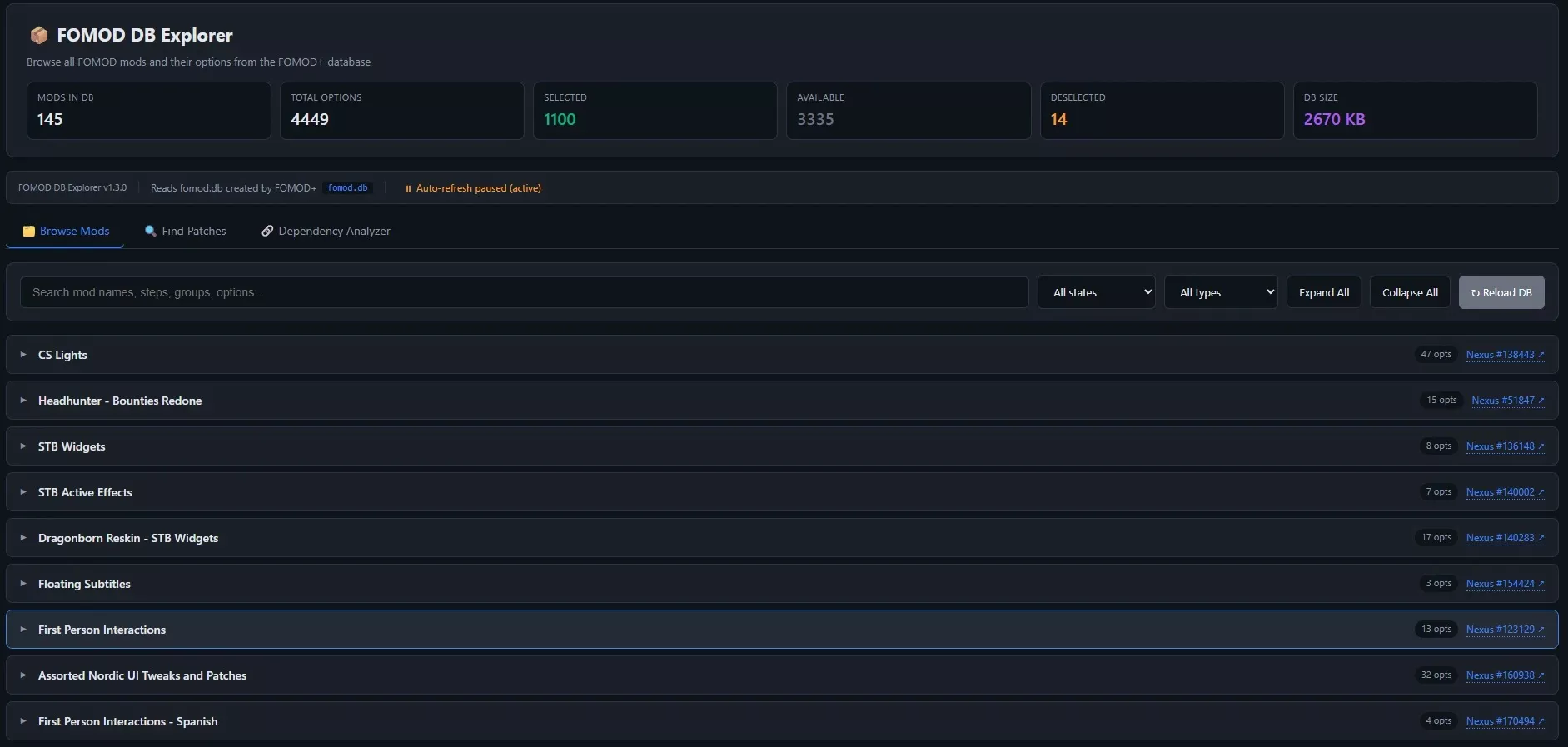Expand the First Person Interactions row

[x=782, y=630]
